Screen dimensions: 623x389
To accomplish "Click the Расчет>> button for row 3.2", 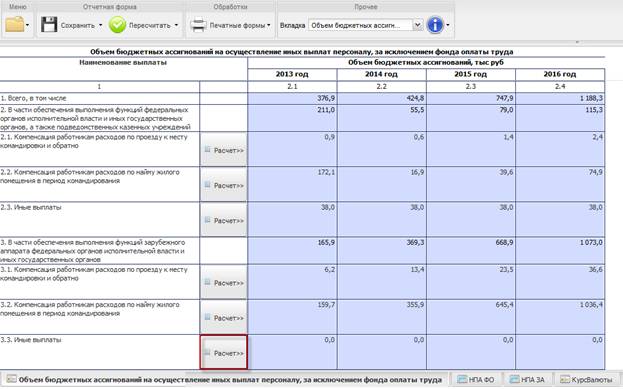I will tap(224, 317).
